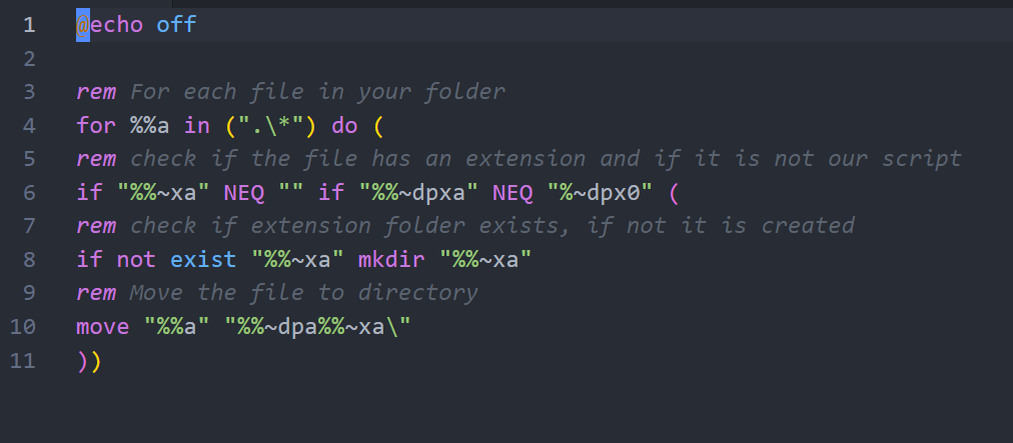Click line number 10 in the gutter
The height and width of the screenshot is (443, 1013).
point(23,327)
